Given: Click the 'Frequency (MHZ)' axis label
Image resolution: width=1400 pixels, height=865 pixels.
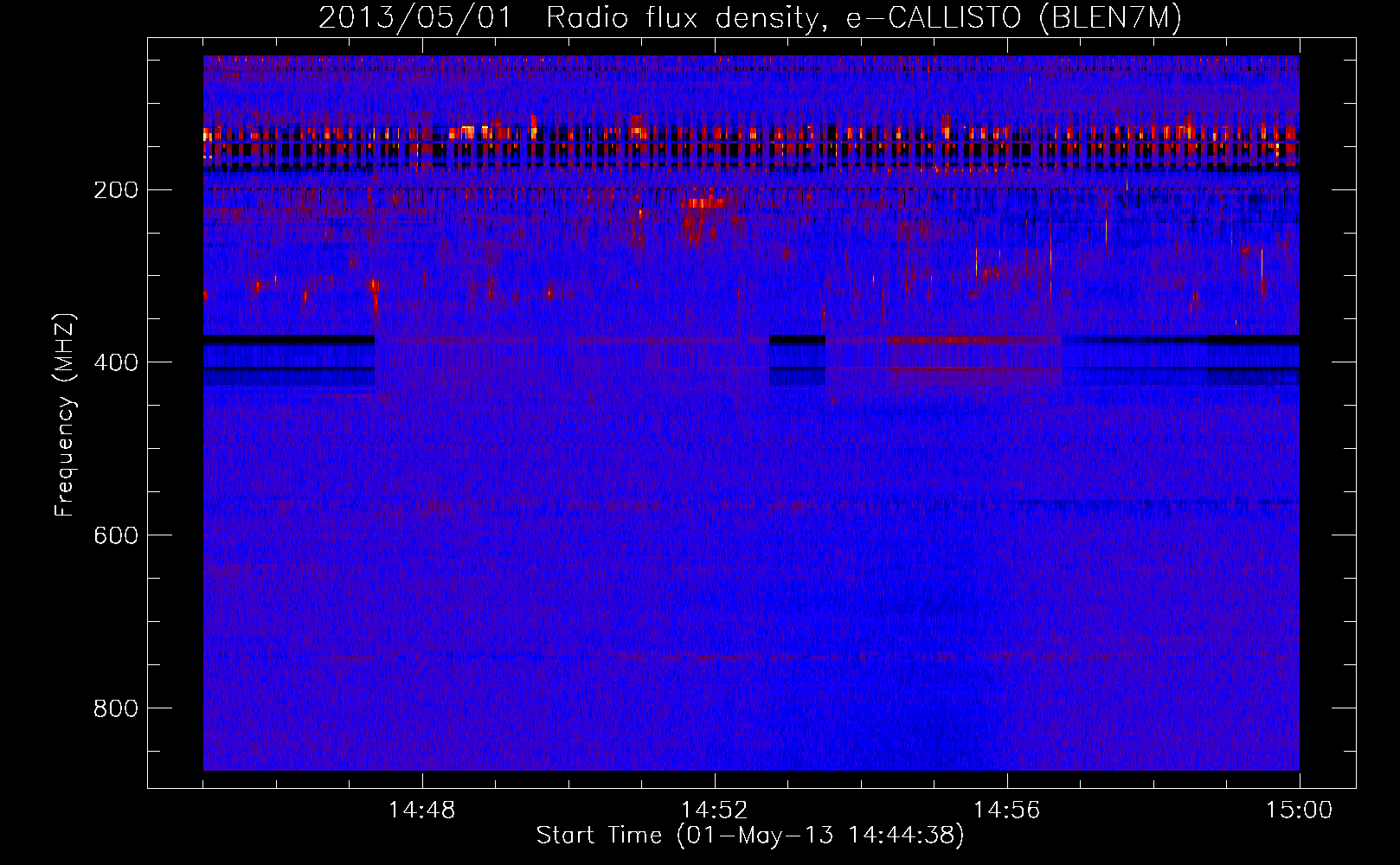Looking at the screenshot, I should click(65, 415).
